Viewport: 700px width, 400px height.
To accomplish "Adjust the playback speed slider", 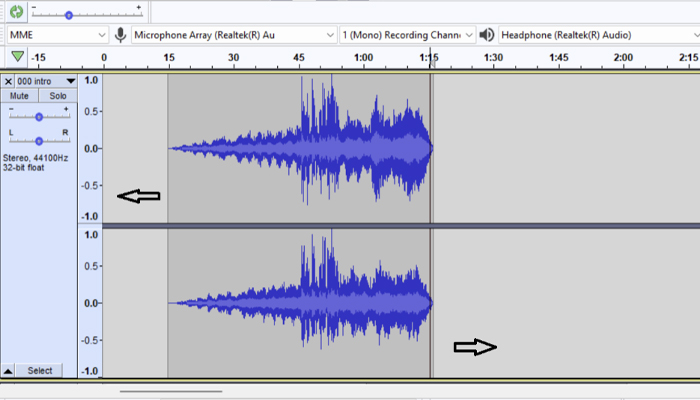I will click(69, 15).
